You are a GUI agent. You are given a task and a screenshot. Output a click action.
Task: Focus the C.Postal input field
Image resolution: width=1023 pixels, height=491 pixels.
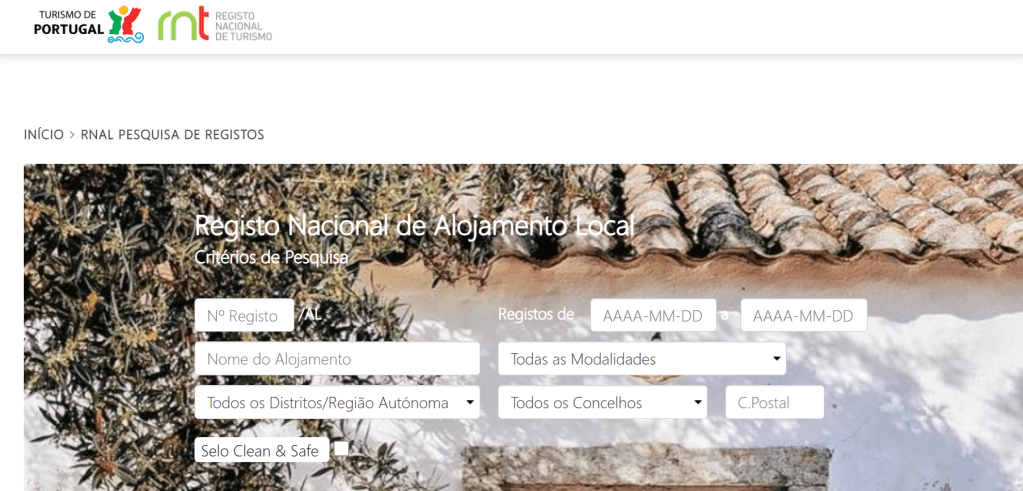click(774, 402)
